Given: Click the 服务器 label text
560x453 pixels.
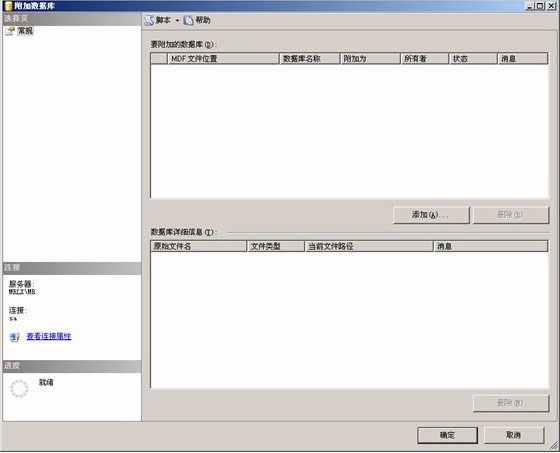Looking at the screenshot, I should [21, 284].
